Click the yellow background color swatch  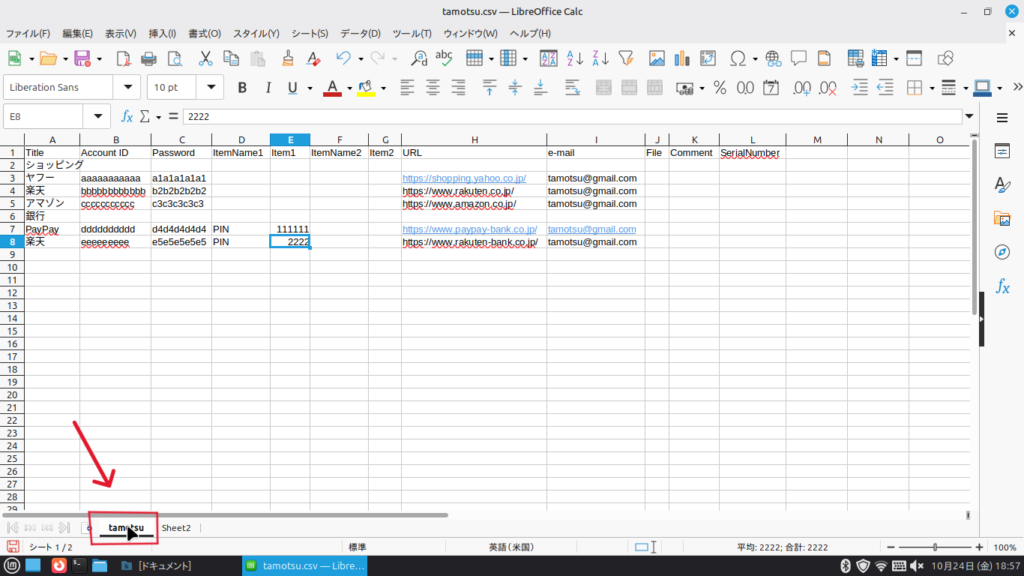(365, 88)
